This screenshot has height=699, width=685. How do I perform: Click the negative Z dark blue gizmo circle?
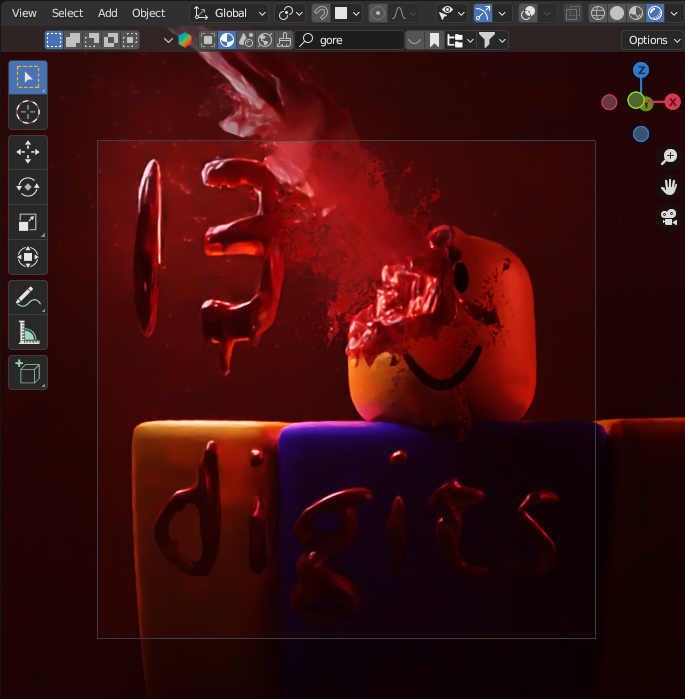(x=641, y=134)
